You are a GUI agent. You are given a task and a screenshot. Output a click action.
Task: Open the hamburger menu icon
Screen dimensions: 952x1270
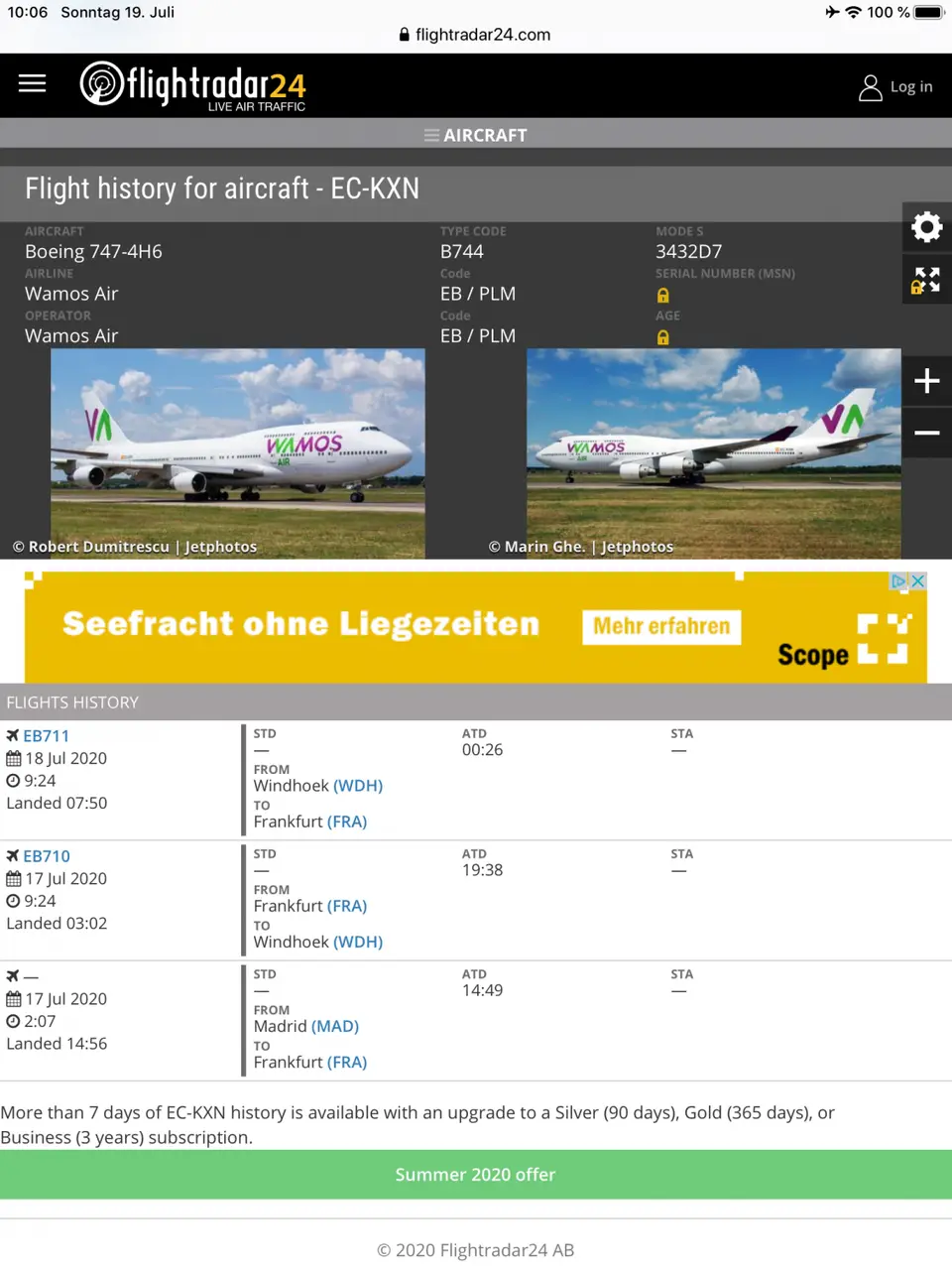(x=32, y=83)
